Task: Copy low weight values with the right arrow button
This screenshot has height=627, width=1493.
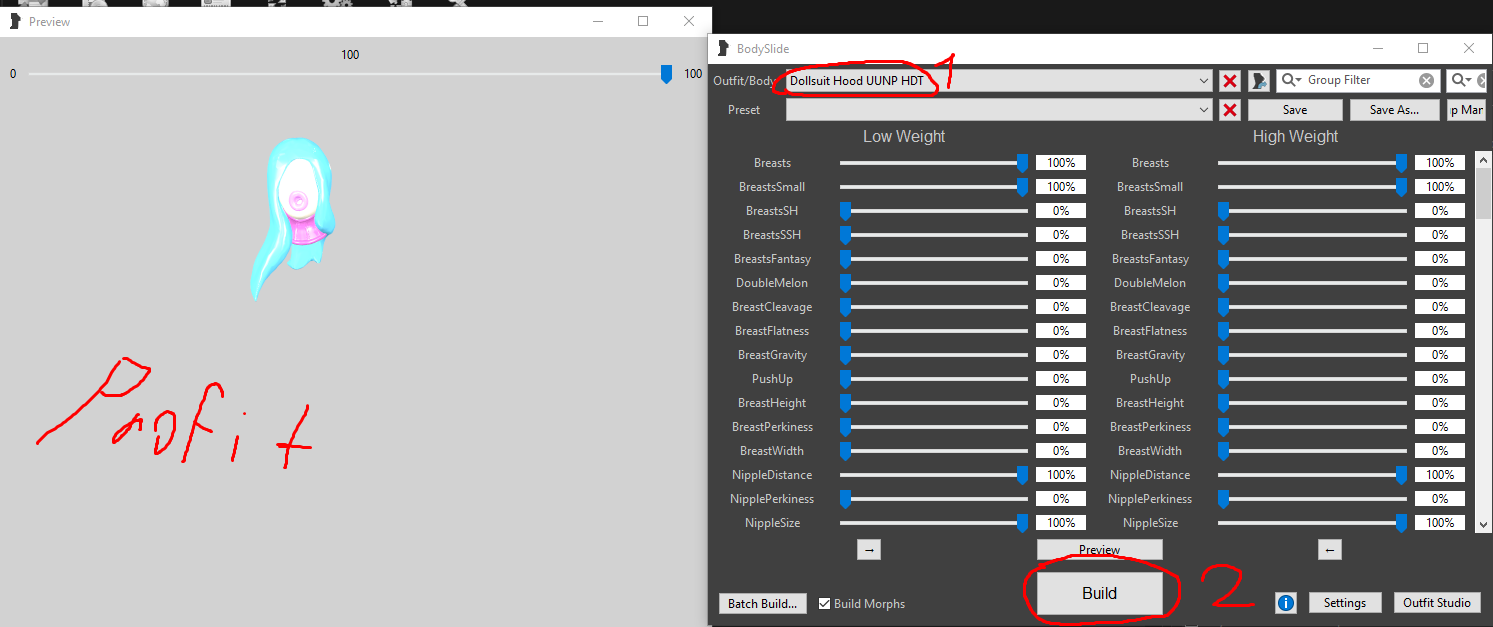Action: 869,550
